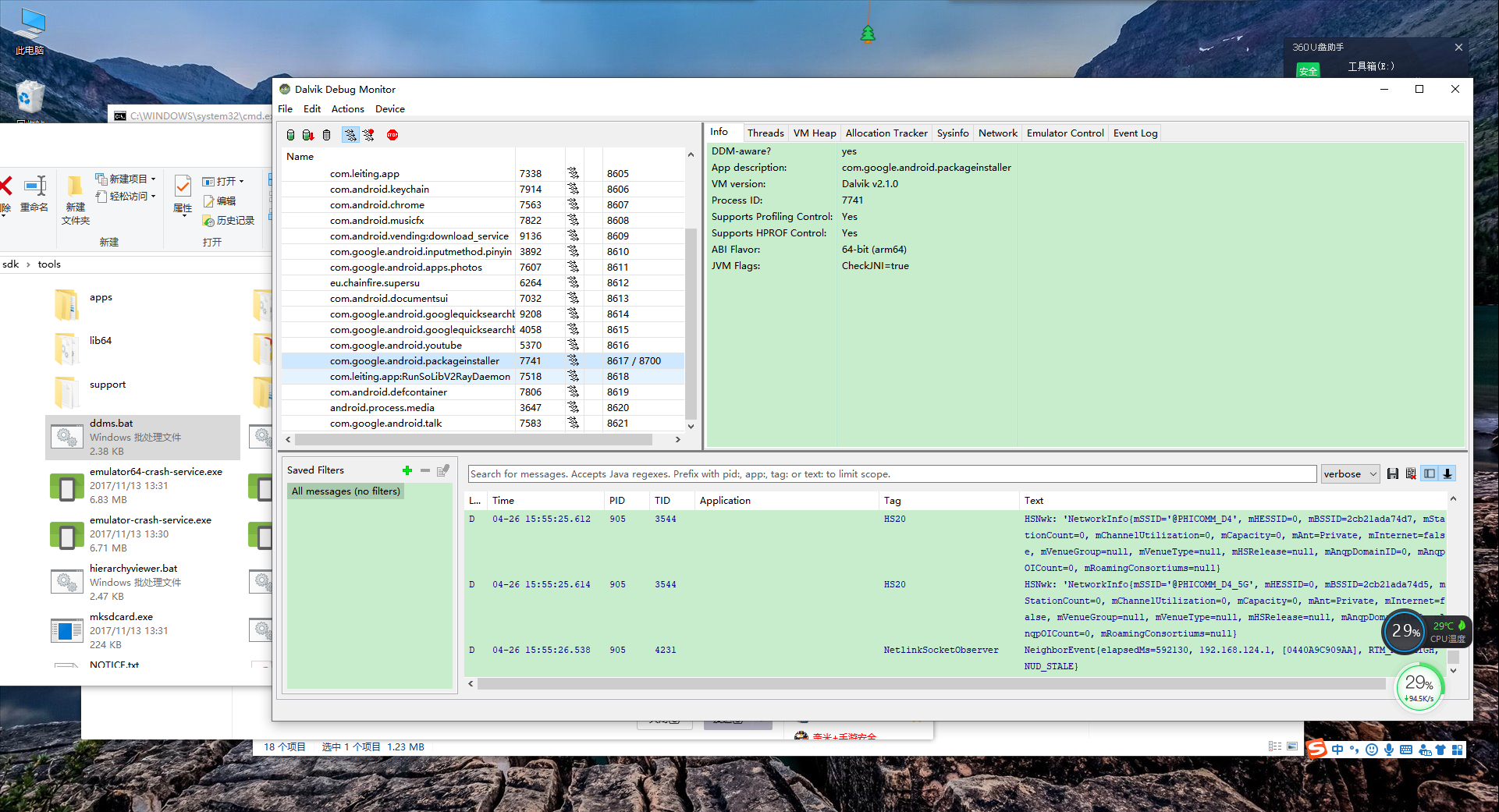Viewport: 1499px width, 812px height.
Task: Click the PID column header in logcat
Action: click(627, 501)
